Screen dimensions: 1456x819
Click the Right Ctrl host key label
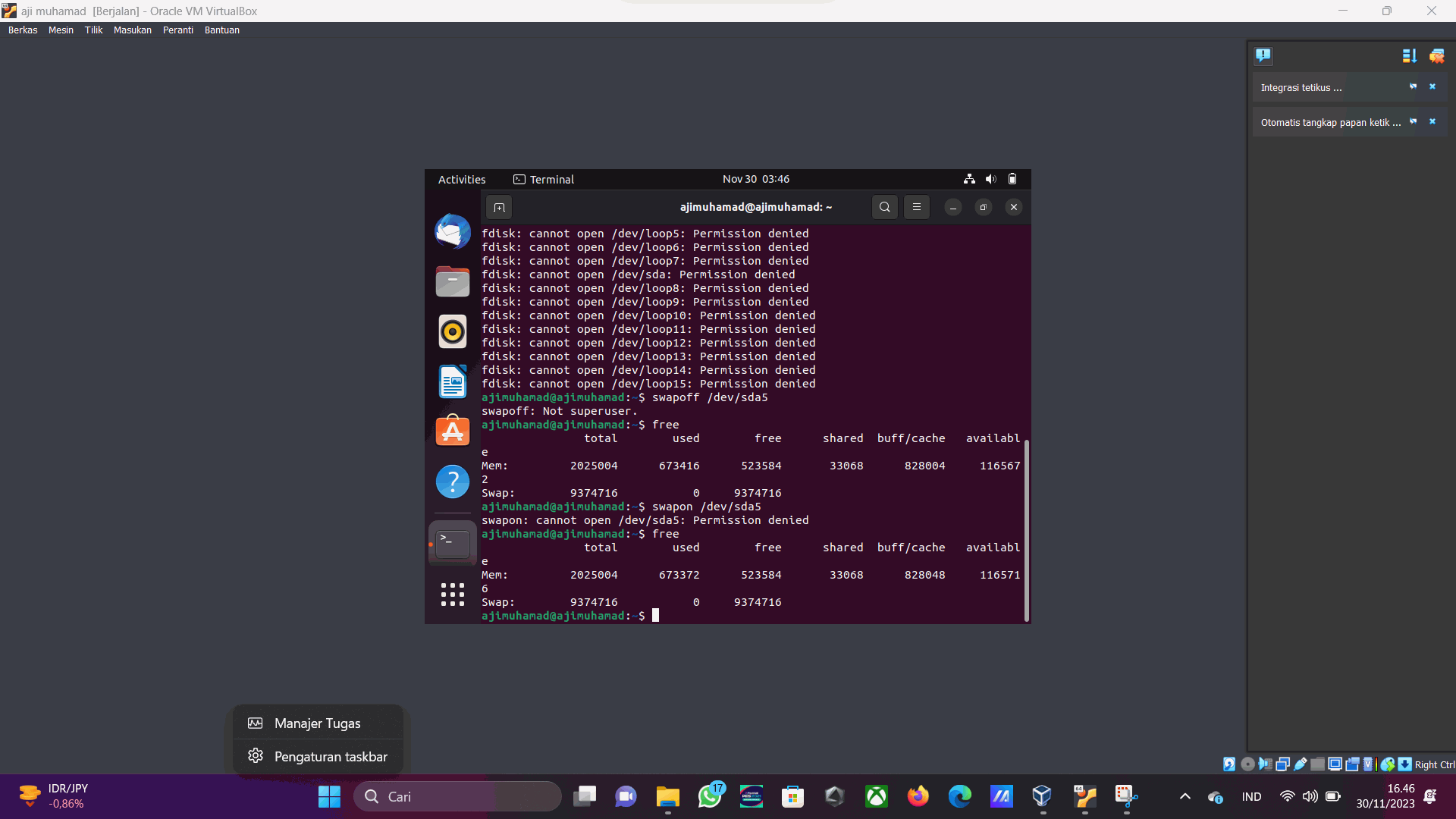[x=1435, y=764]
